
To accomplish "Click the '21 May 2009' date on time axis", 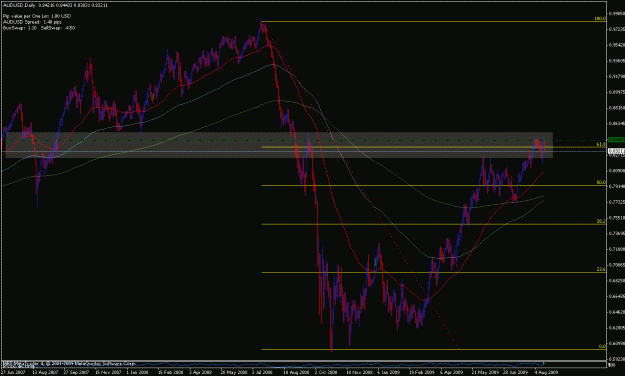I will pos(484,372).
